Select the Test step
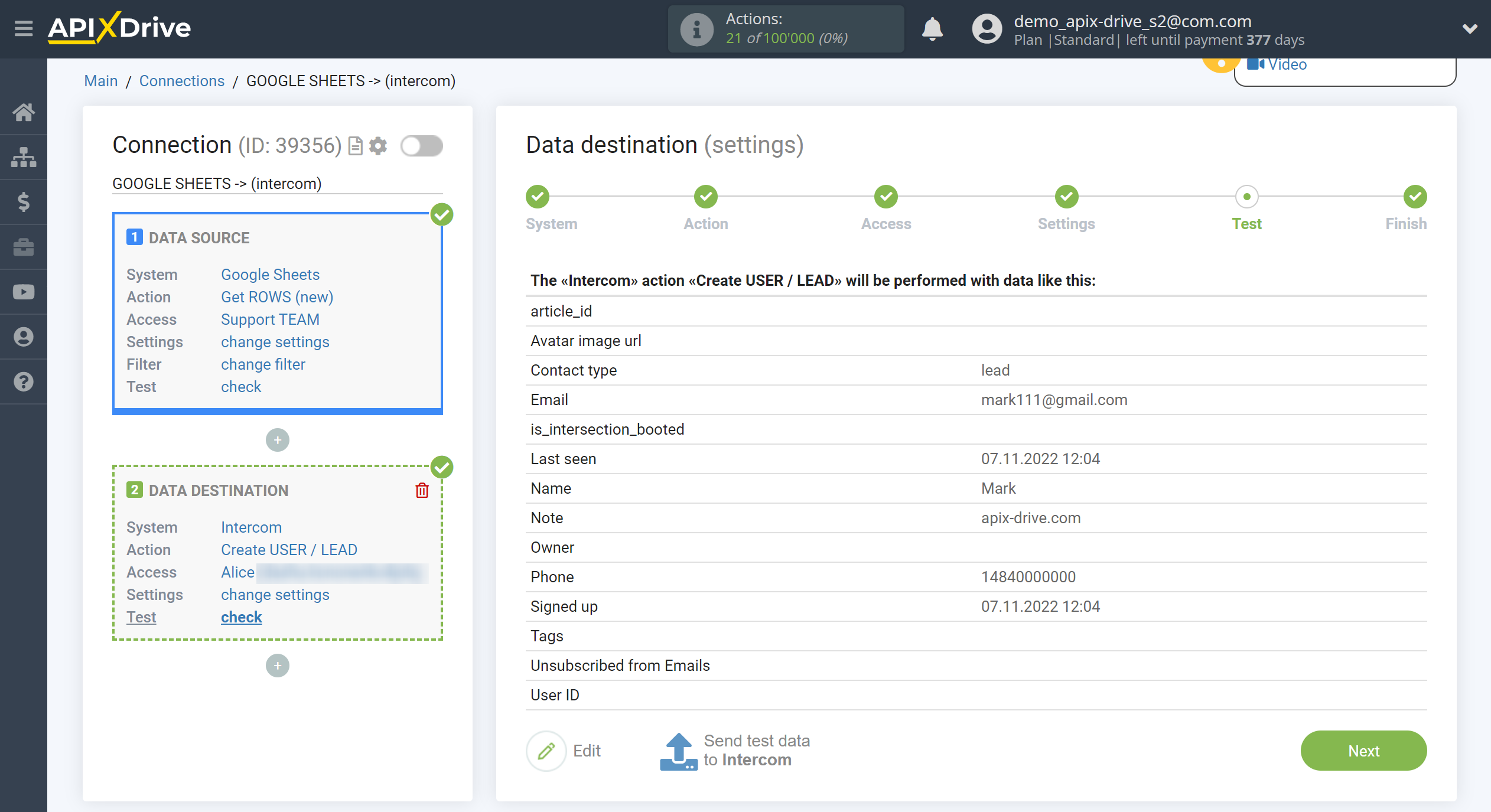 click(1246, 197)
